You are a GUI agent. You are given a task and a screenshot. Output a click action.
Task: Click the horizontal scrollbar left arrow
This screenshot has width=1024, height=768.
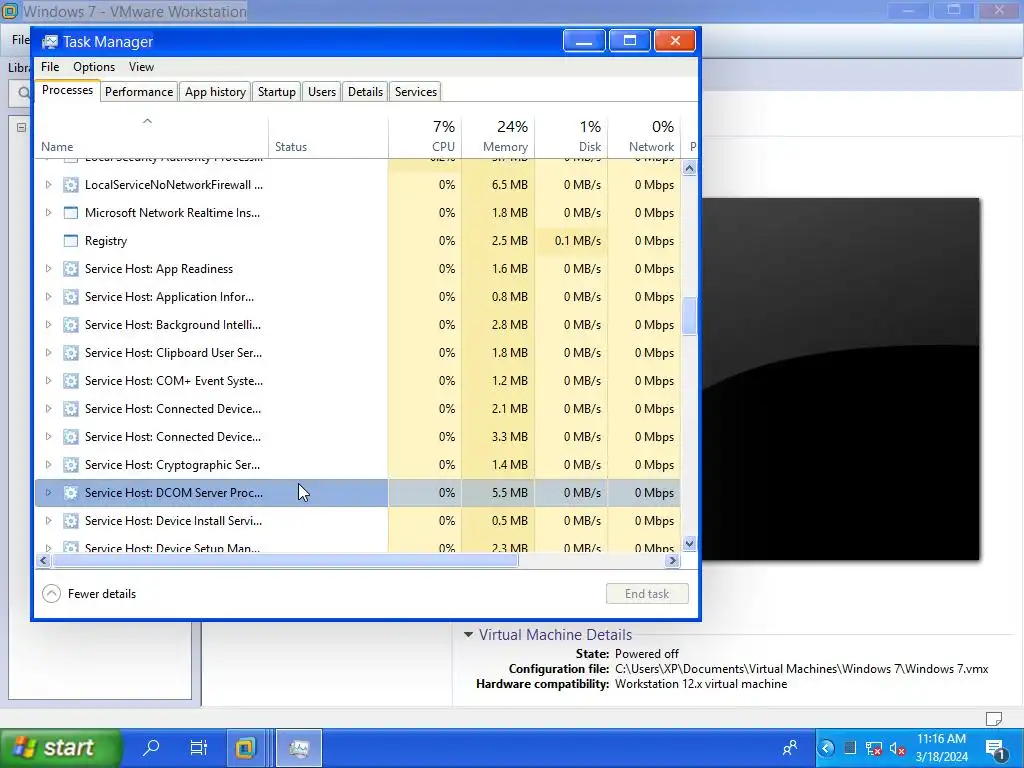(43, 561)
